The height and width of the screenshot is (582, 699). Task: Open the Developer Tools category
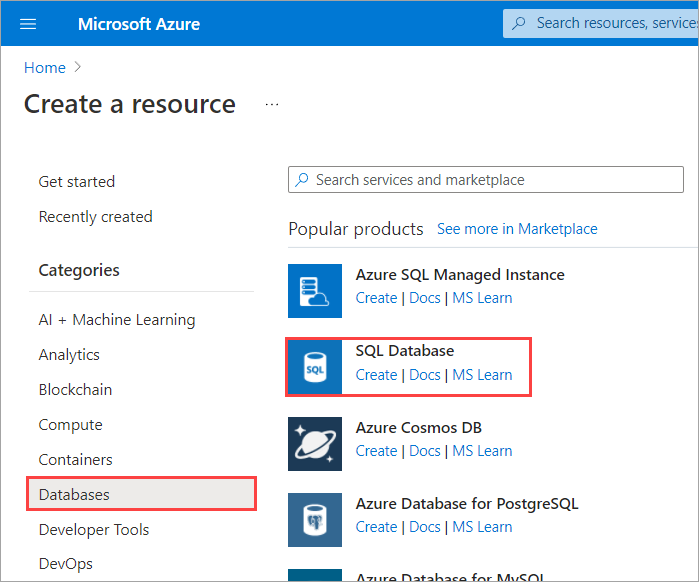click(x=94, y=529)
